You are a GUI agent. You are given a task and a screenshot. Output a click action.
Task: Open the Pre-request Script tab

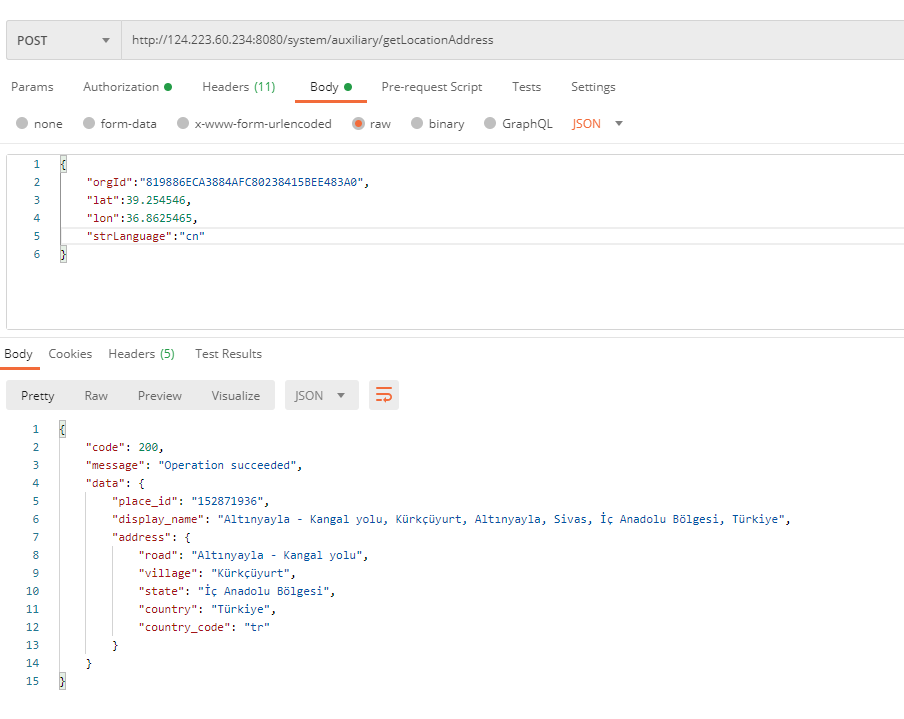point(431,87)
